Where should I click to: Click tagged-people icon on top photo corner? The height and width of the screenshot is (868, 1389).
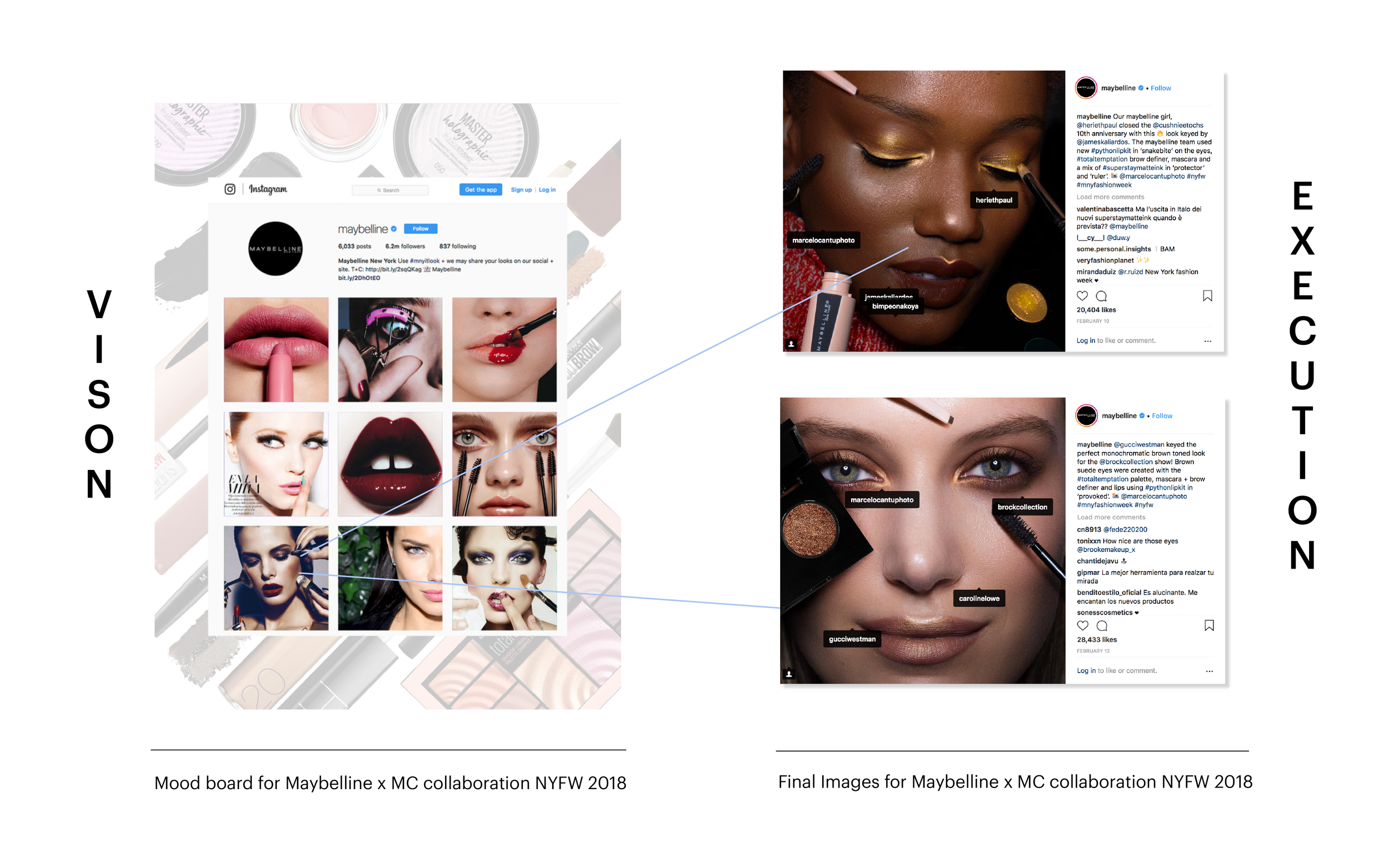[791, 344]
